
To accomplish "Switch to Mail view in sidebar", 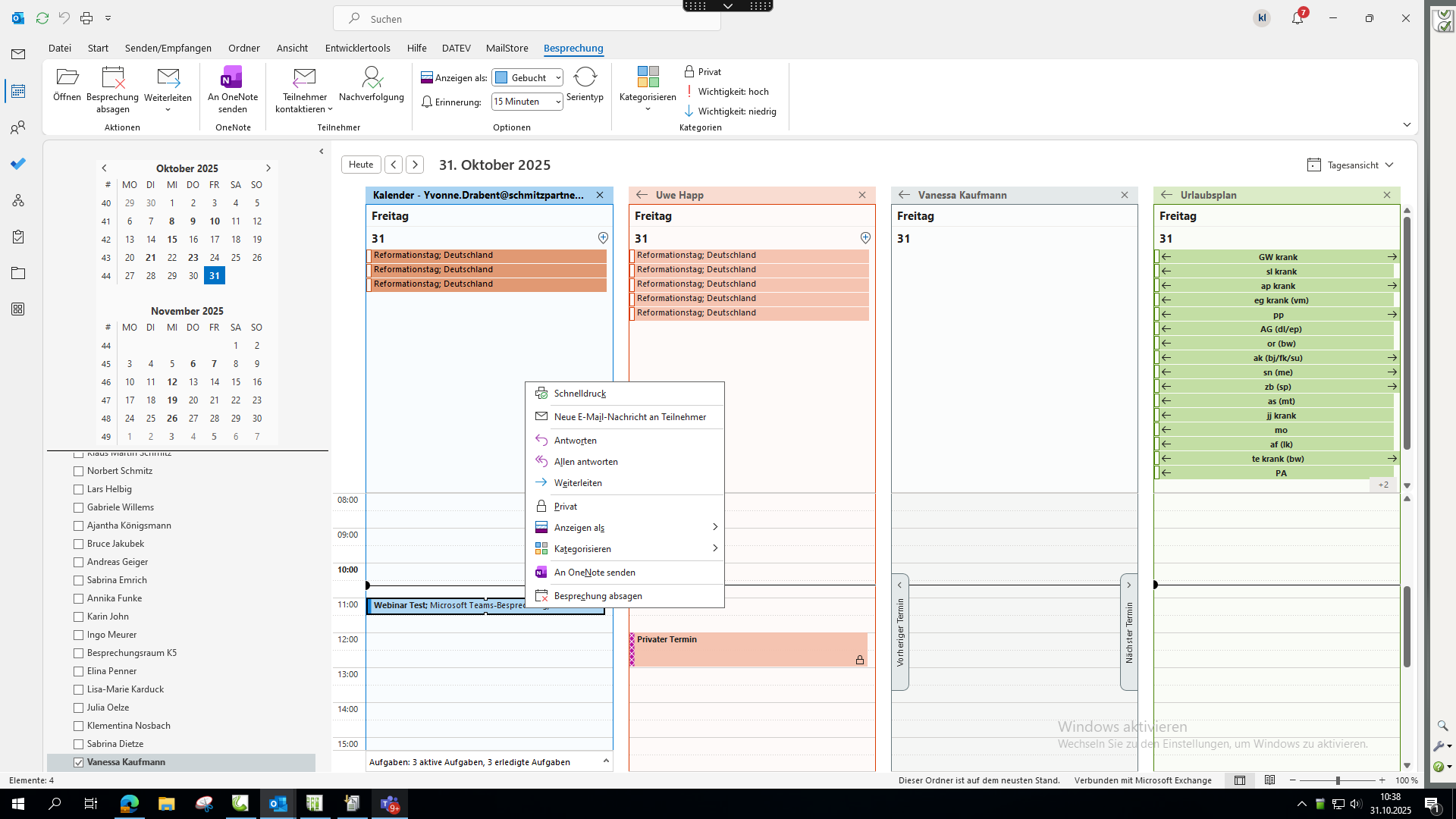I will click(18, 55).
